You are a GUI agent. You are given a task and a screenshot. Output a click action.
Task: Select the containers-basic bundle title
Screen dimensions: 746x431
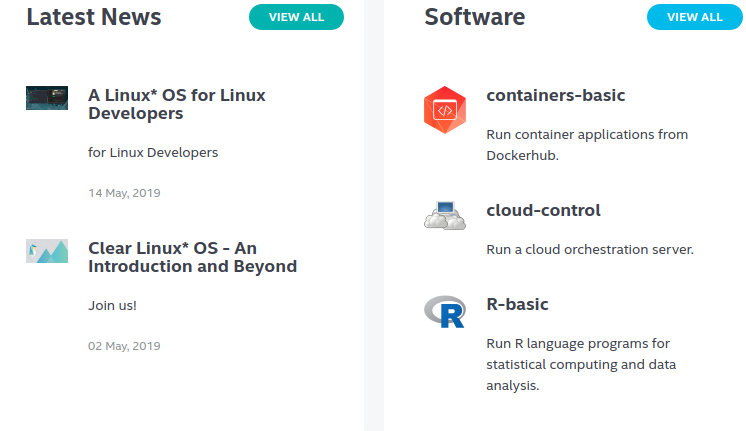click(555, 96)
